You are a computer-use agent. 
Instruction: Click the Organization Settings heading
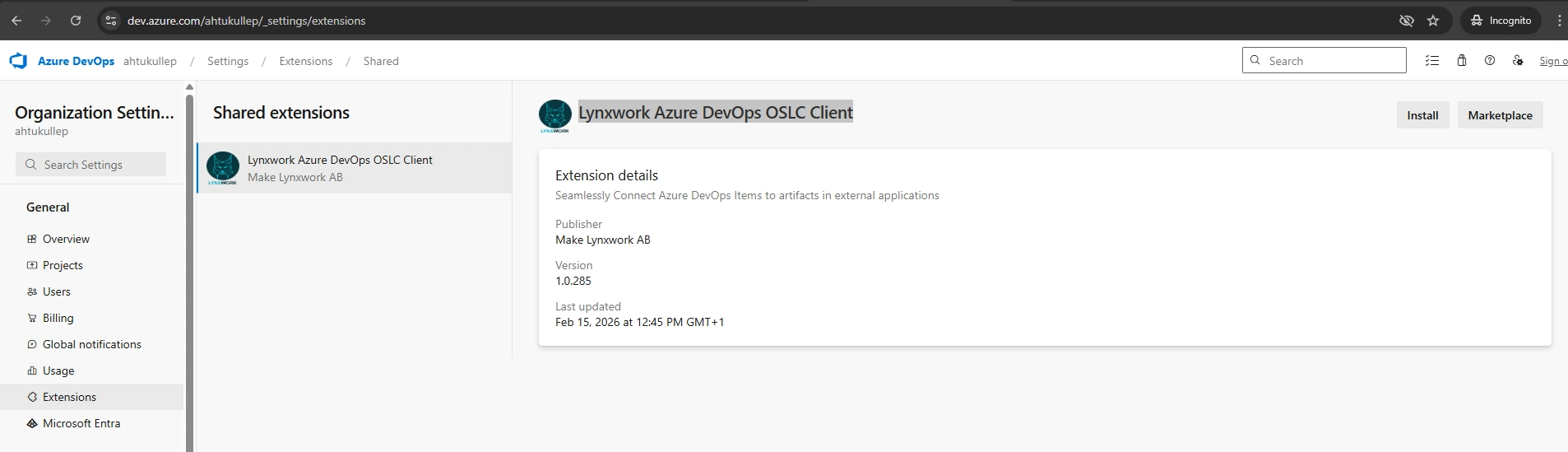pos(95,113)
